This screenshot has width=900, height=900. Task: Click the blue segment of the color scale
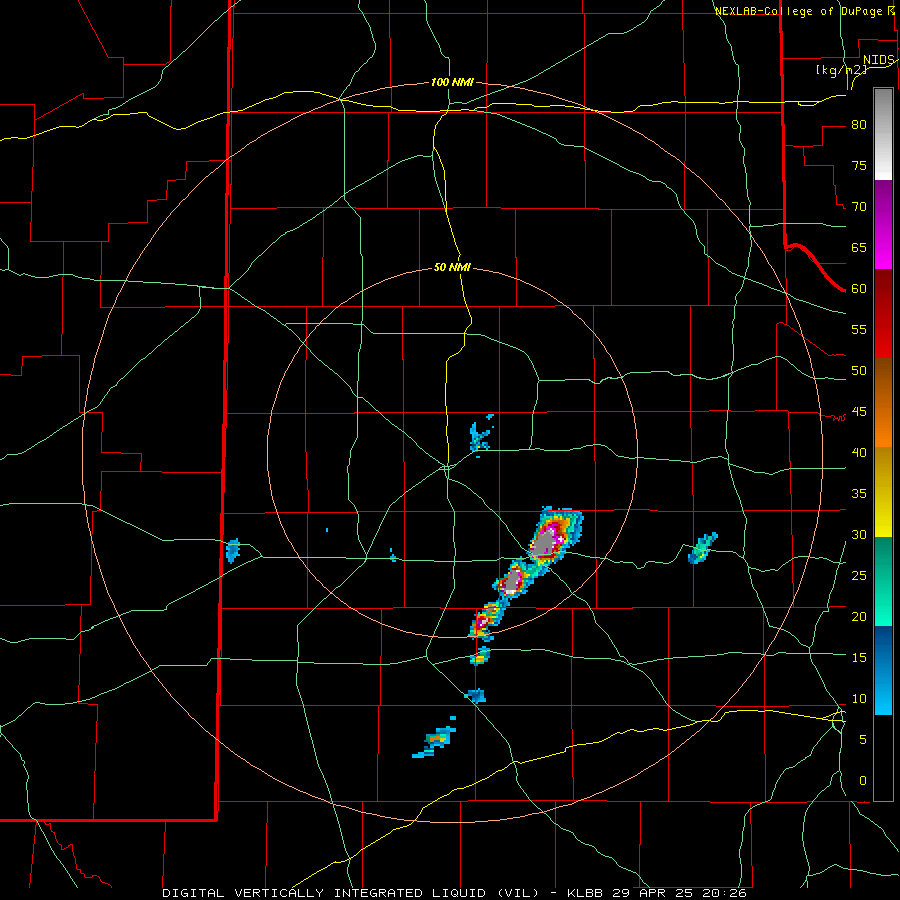(x=883, y=670)
